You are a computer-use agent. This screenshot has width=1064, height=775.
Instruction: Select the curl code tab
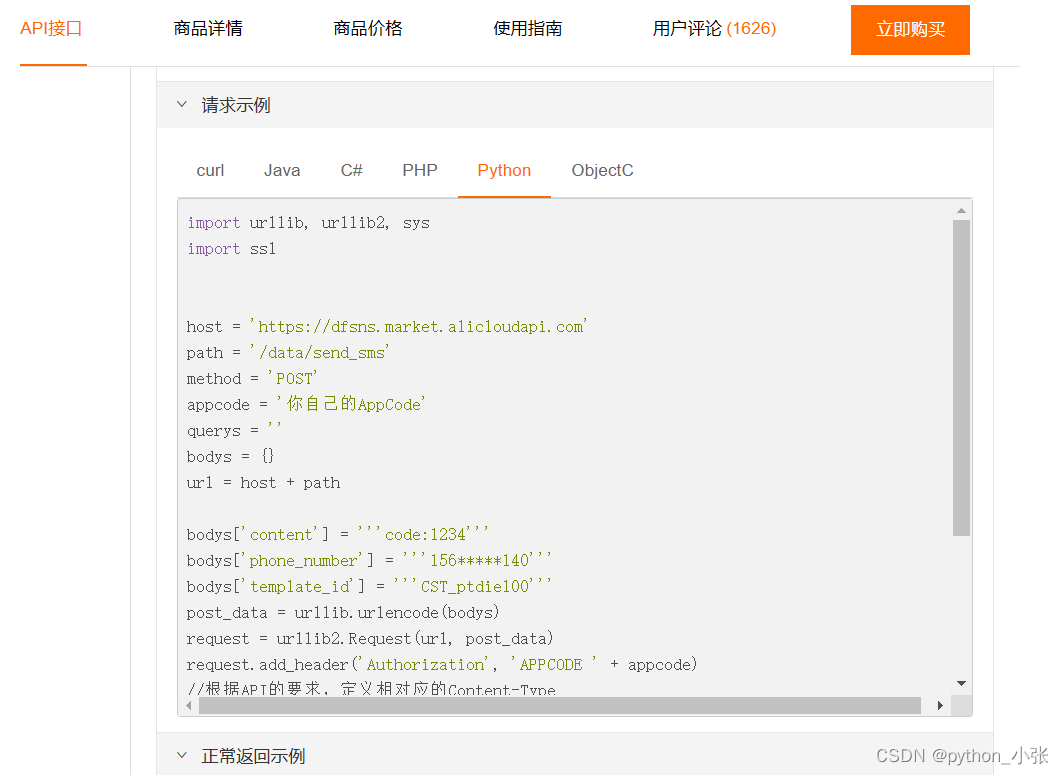[x=210, y=170]
